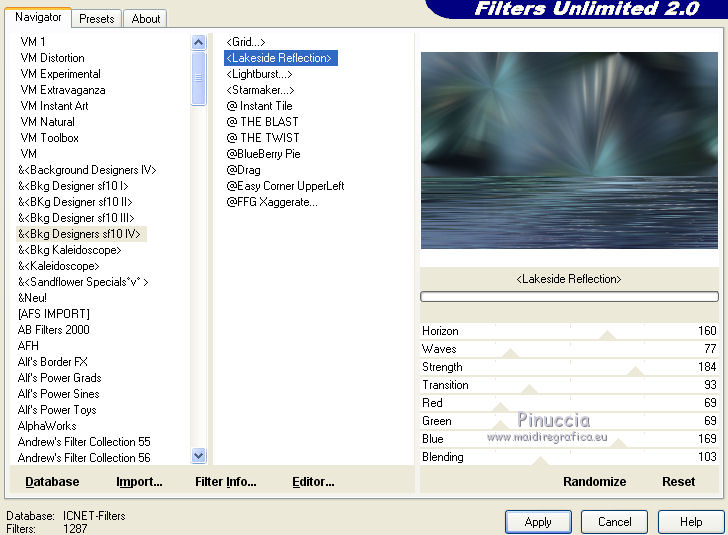Select &<Bkg Kaleidoscope> category

tap(70, 250)
